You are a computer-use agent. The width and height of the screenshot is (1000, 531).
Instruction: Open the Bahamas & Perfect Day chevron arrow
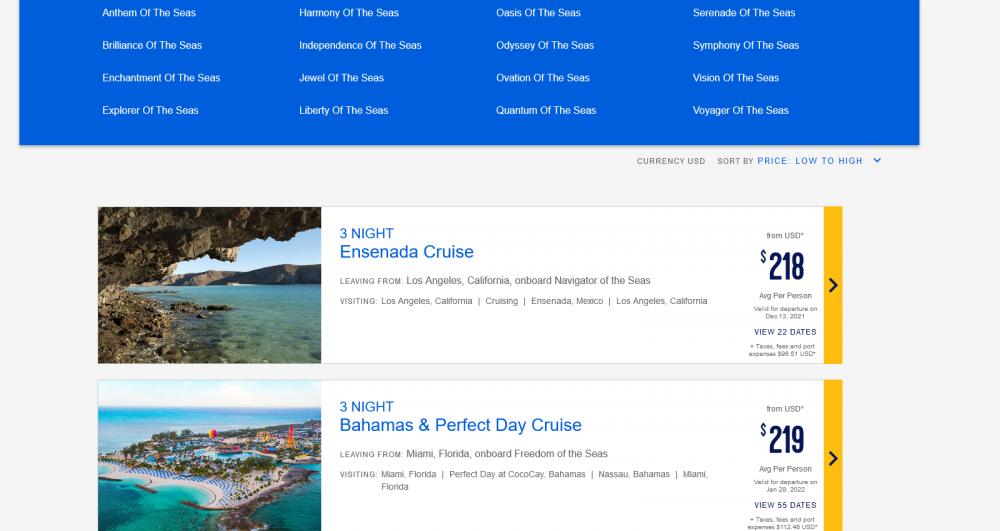833,458
